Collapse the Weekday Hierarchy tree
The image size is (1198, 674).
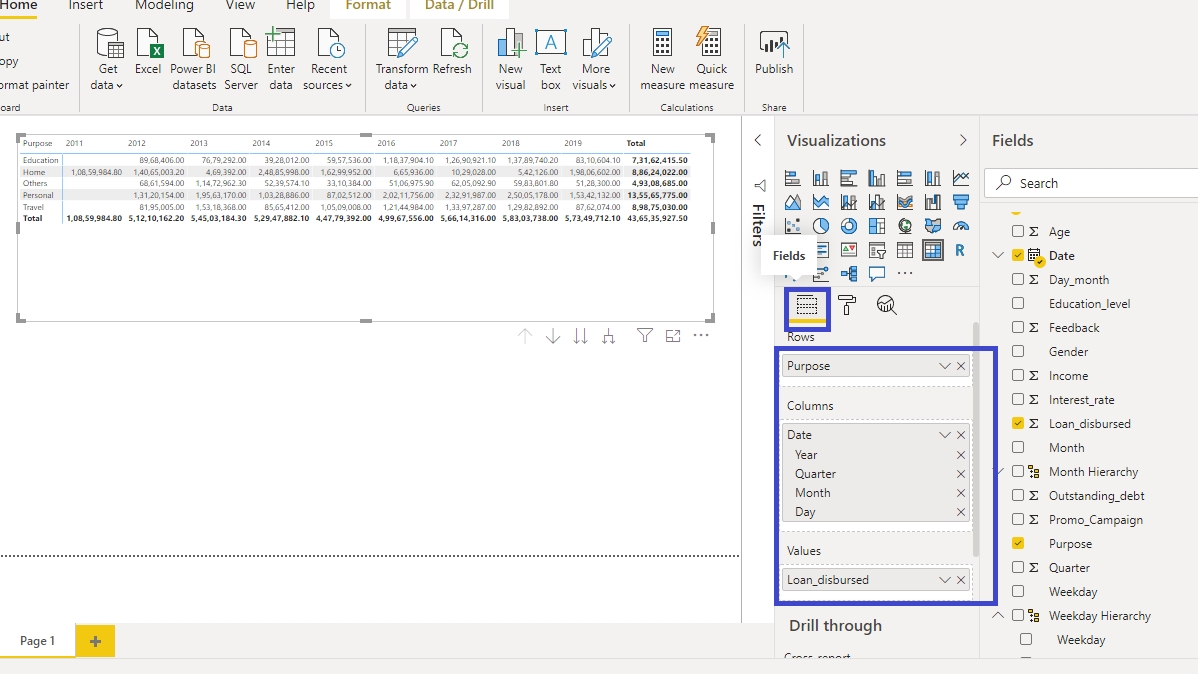[x=998, y=616]
